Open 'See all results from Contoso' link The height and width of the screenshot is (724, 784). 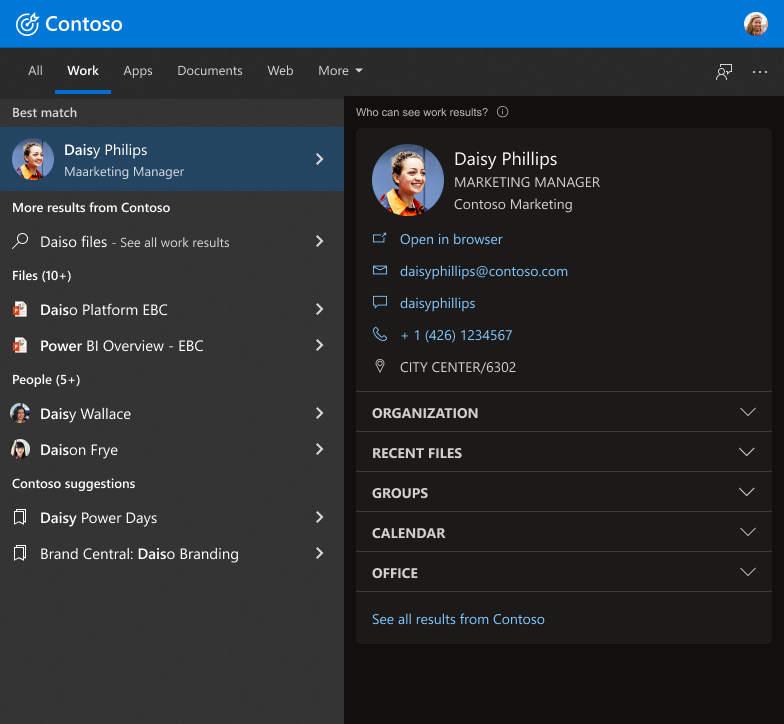(458, 619)
